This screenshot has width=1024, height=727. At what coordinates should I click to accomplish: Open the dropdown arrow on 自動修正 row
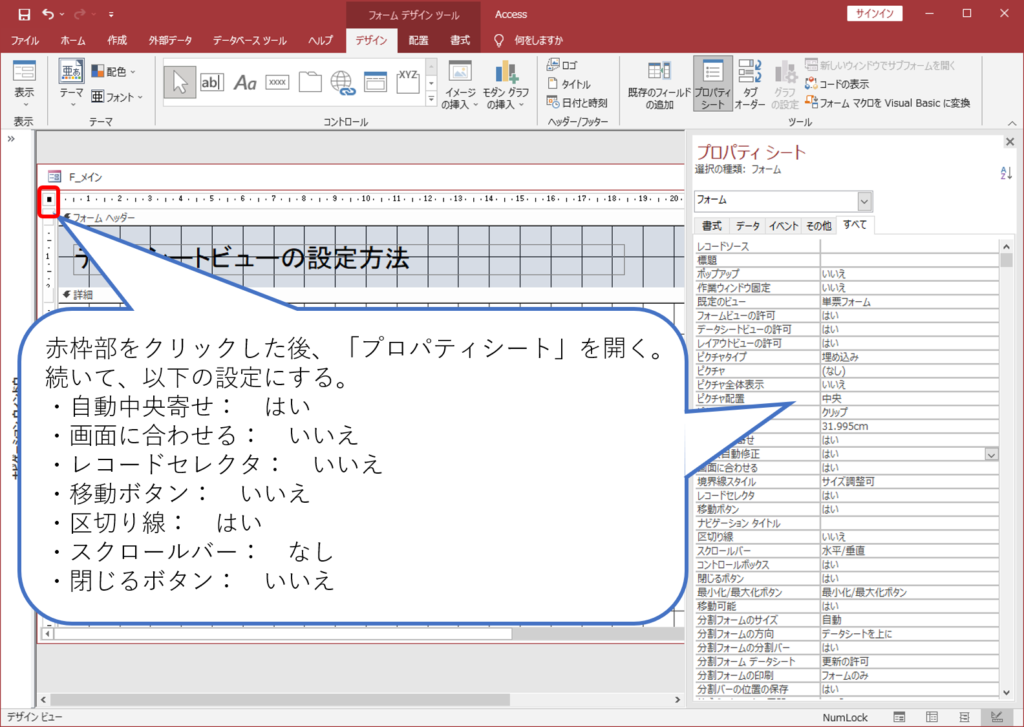point(991,454)
